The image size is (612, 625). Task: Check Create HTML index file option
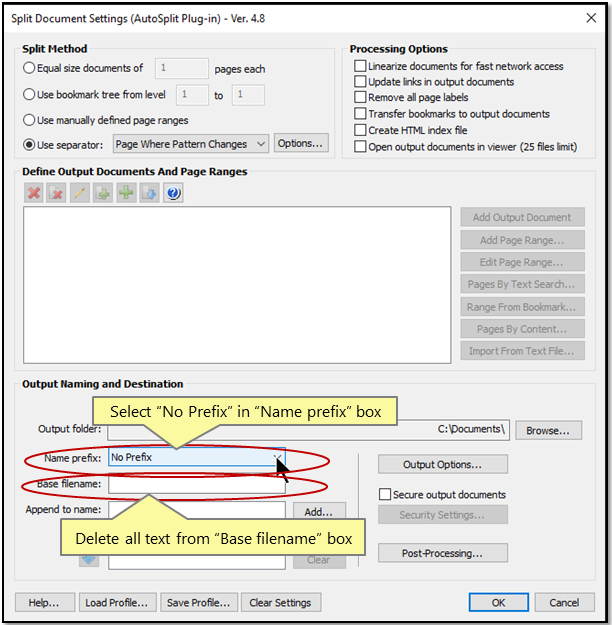pos(360,130)
